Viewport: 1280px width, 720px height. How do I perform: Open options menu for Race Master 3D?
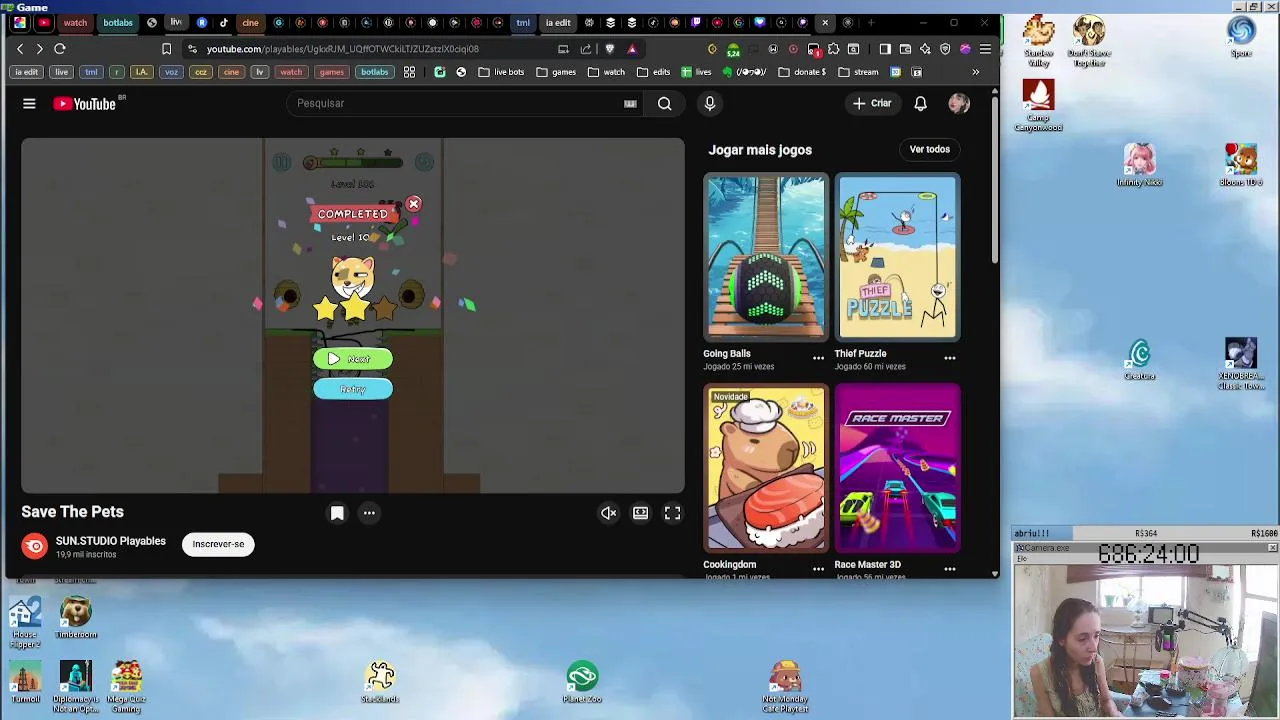[x=950, y=569]
